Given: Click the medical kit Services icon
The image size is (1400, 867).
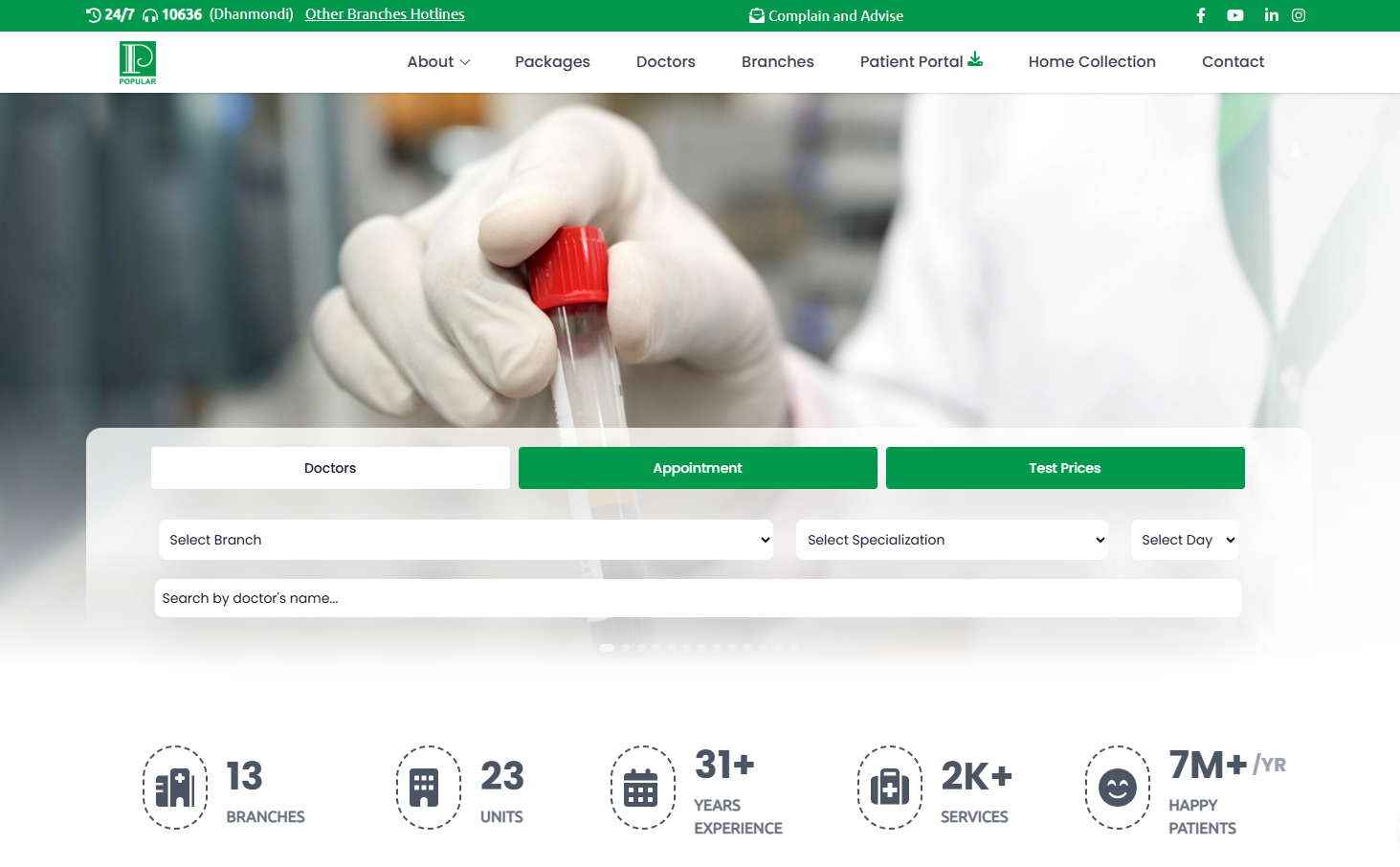Looking at the screenshot, I should coord(890,788).
